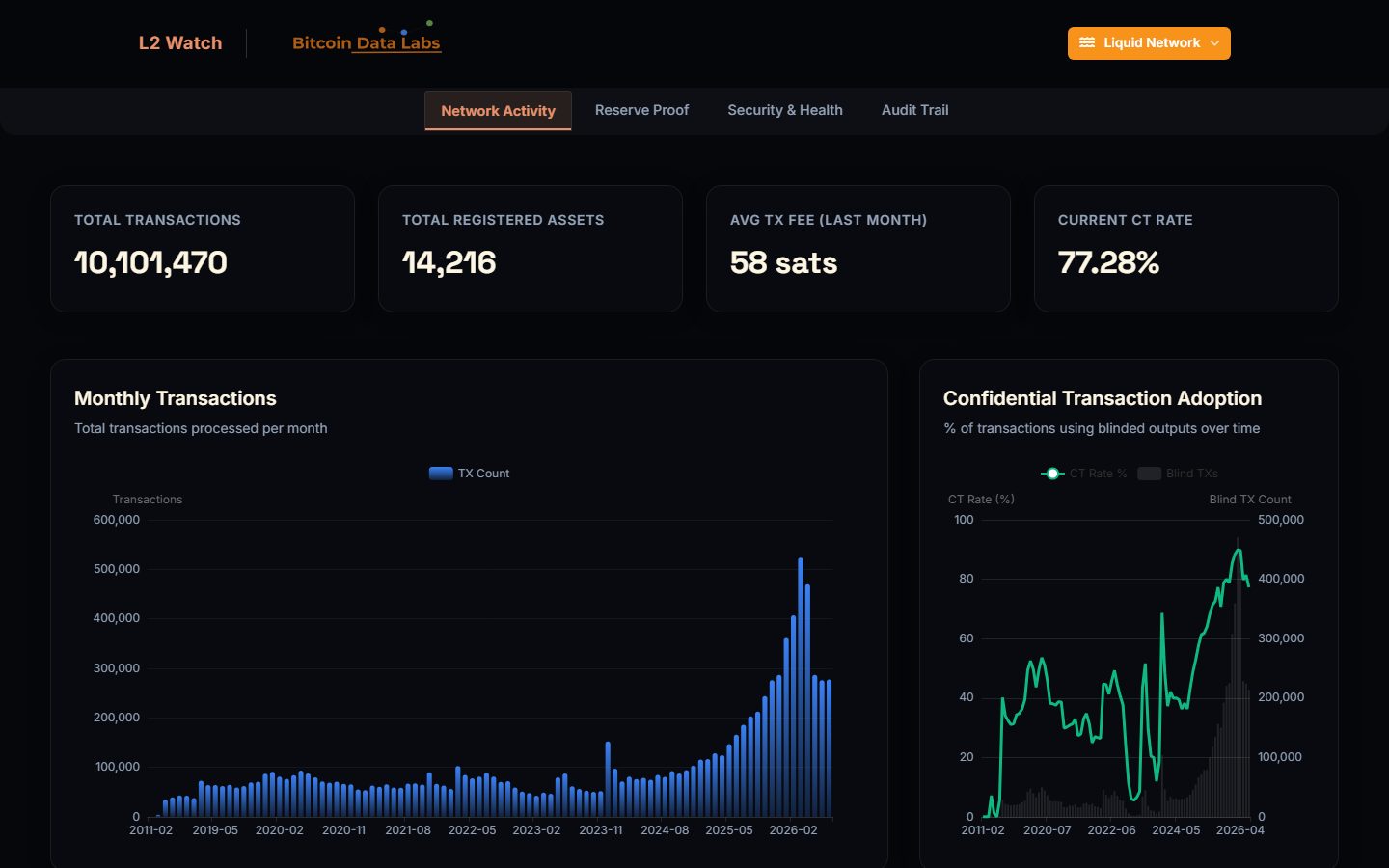Click the 500,000 right-axis label on CT chart
Image resolution: width=1389 pixels, height=868 pixels.
[x=1281, y=520]
